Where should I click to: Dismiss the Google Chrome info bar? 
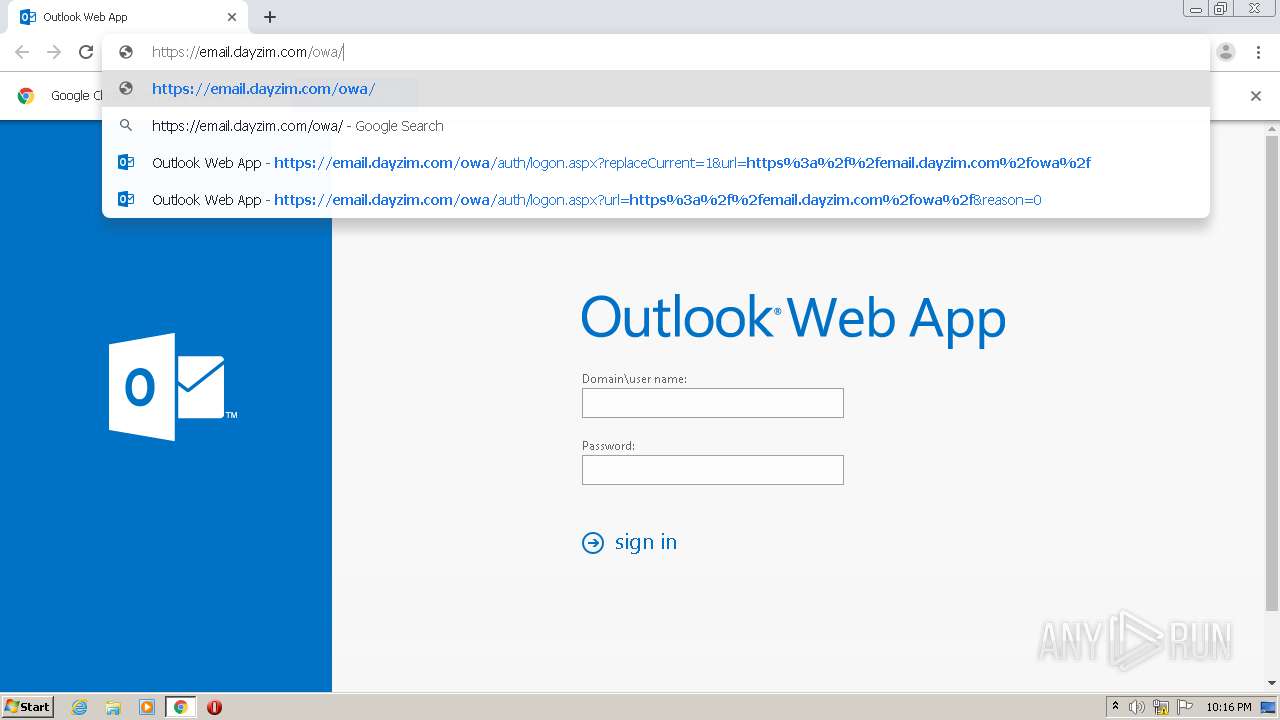[x=1256, y=96]
